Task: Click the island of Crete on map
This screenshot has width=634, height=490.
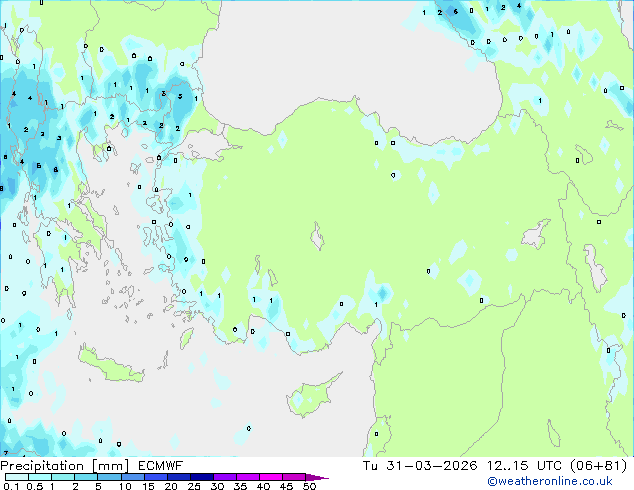Action: [x=110, y=365]
